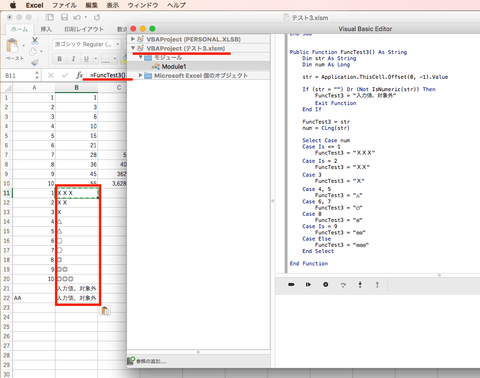Select column A header

pos(34,88)
